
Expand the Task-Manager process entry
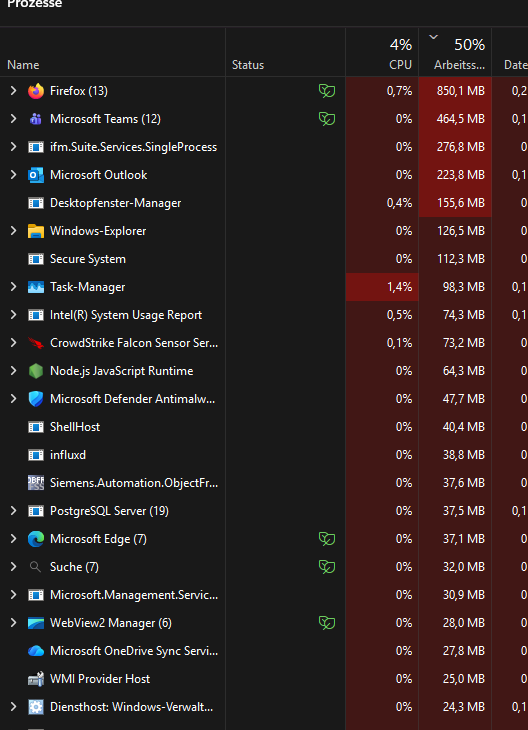tap(14, 287)
